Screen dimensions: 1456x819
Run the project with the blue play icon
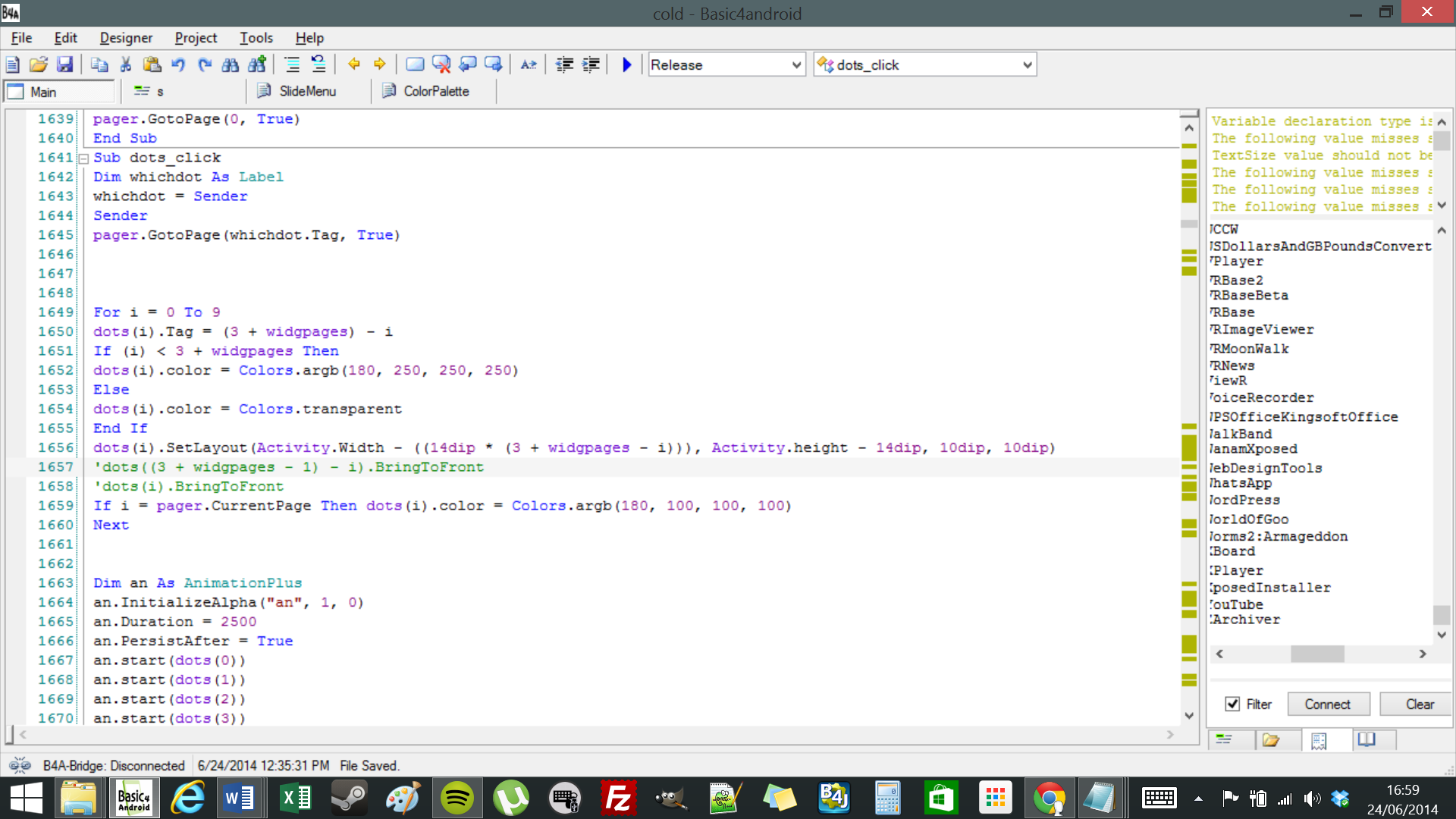[626, 64]
